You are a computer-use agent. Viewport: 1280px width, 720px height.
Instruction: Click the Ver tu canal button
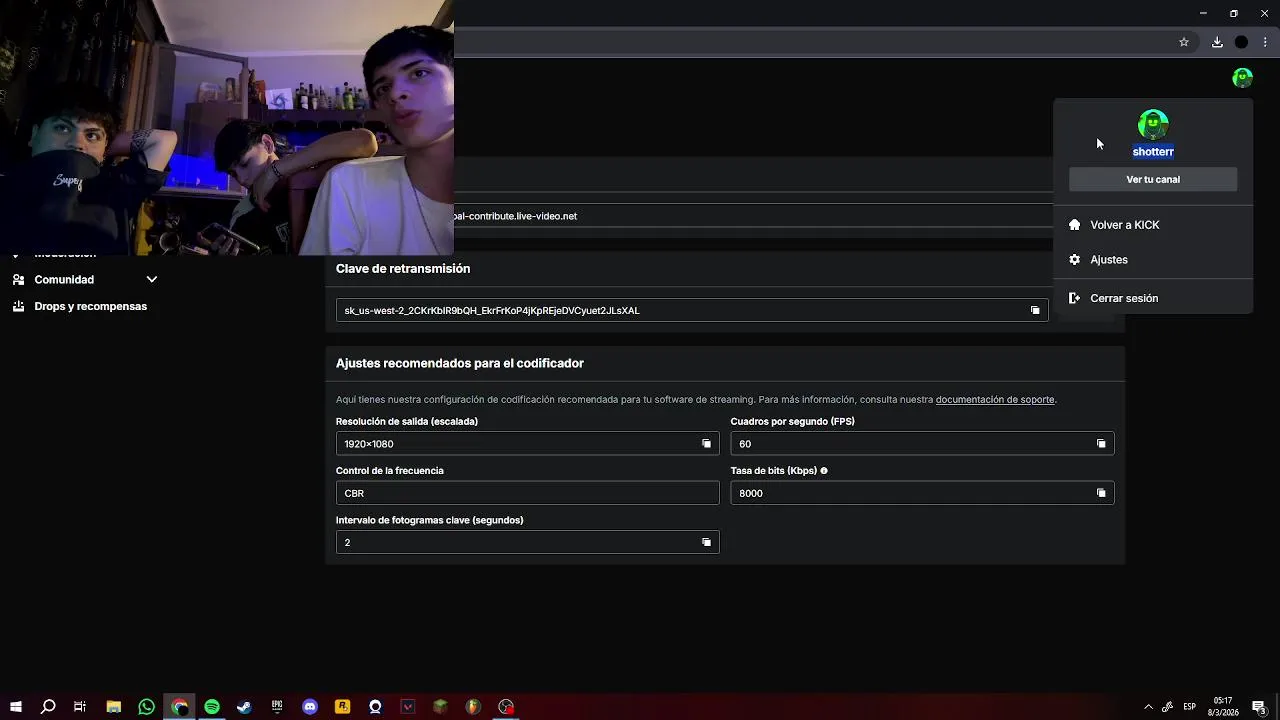click(x=1153, y=180)
